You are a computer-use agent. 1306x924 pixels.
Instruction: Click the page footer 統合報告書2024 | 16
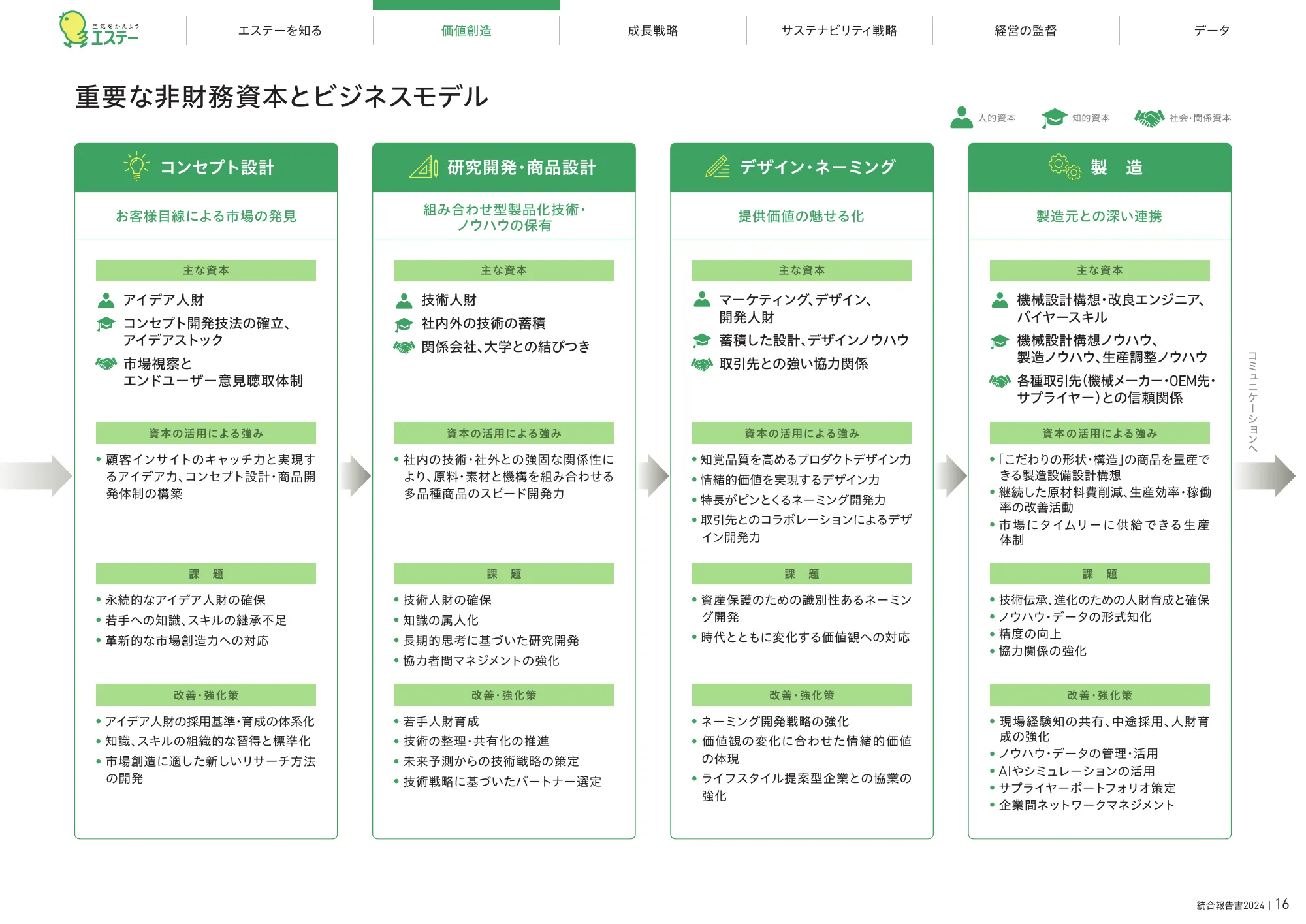click(x=1243, y=904)
